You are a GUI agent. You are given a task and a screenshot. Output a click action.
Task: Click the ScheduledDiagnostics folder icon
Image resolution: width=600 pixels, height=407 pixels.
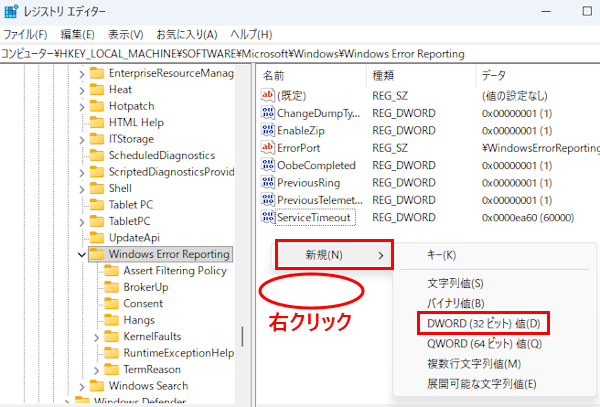(97, 155)
